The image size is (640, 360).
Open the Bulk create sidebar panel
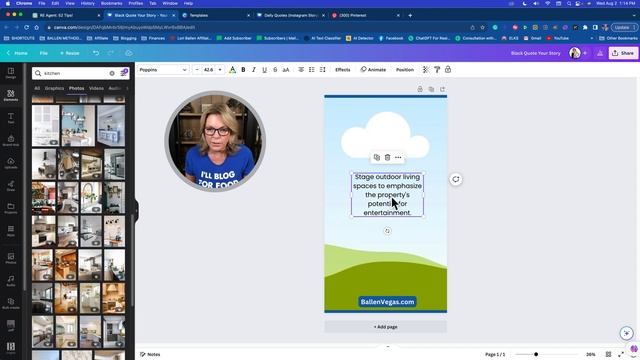(11, 303)
